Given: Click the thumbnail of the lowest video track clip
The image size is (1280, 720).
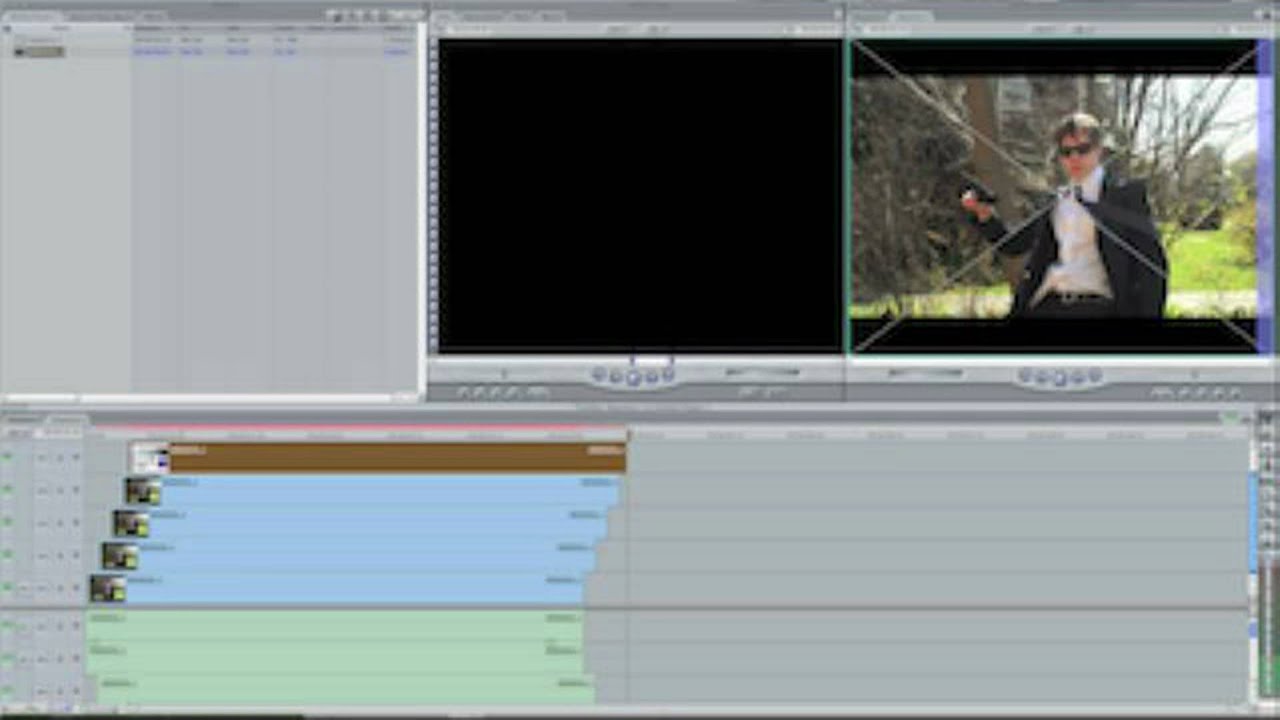Looking at the screenshot, I should [x=108, y=588].
